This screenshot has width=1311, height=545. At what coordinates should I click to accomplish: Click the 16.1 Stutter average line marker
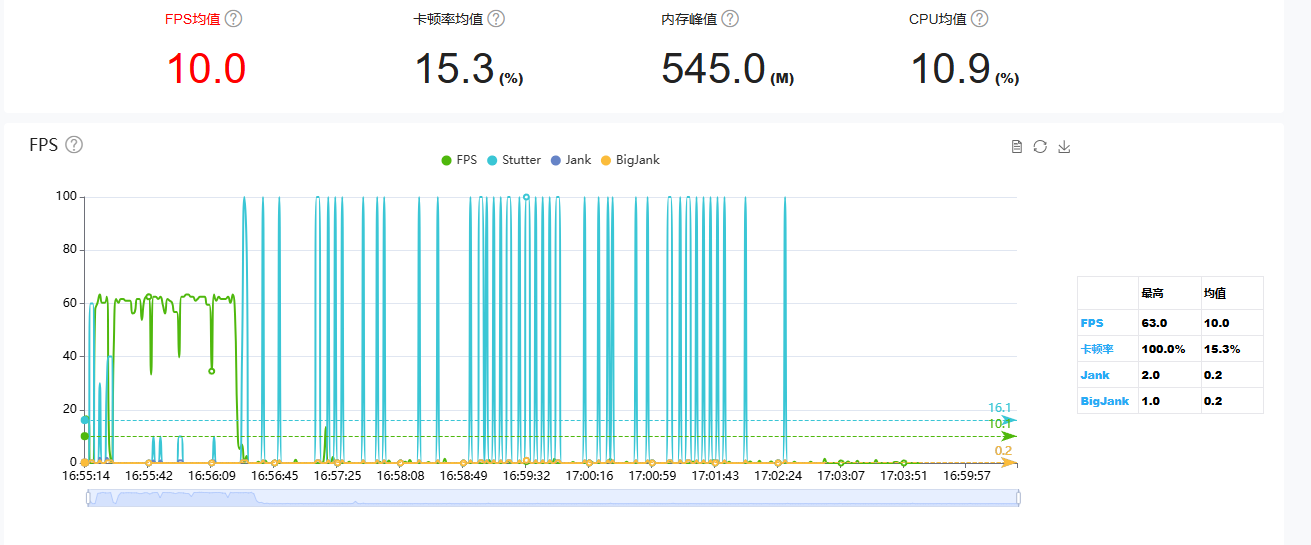(x=1000, y=408)
